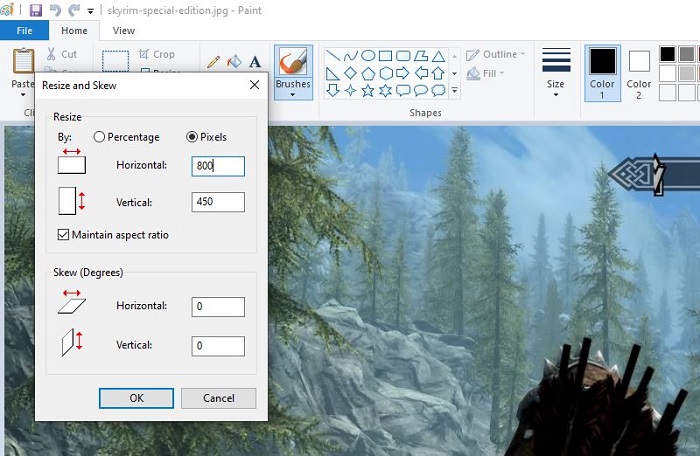Select the Rectangle shape
The width and height of the screenshot is (700, 456).
[385, 55]
